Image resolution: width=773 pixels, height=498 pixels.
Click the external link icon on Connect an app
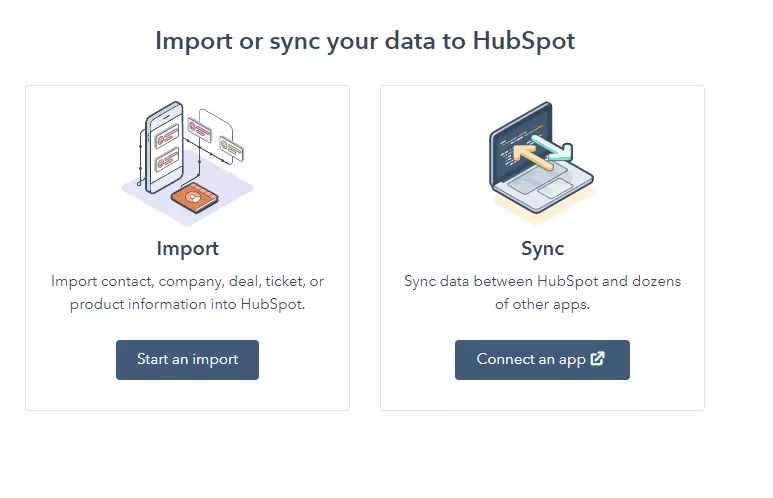pyautogui.click(x=598, y=359)
